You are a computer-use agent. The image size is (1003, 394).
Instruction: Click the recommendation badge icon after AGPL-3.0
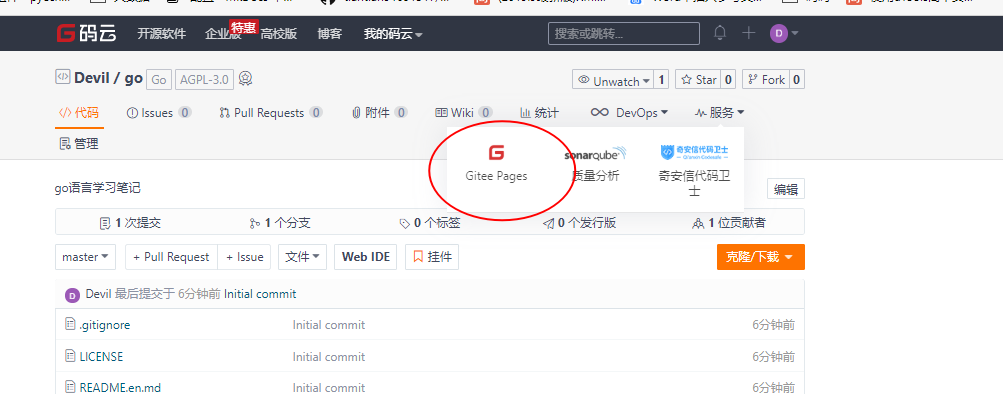coord(246,79)
